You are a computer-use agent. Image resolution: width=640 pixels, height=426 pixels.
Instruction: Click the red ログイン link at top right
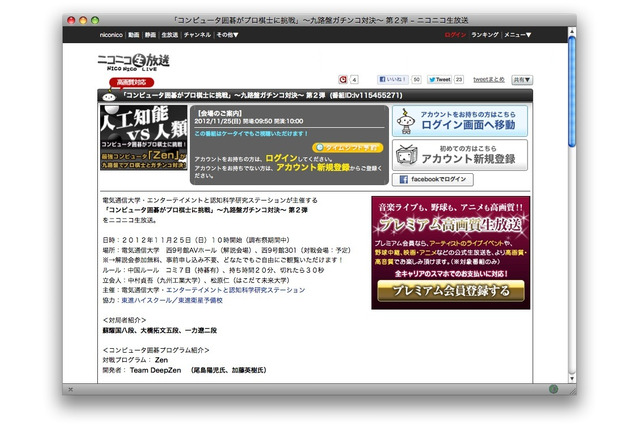click(x=455, y=35)
